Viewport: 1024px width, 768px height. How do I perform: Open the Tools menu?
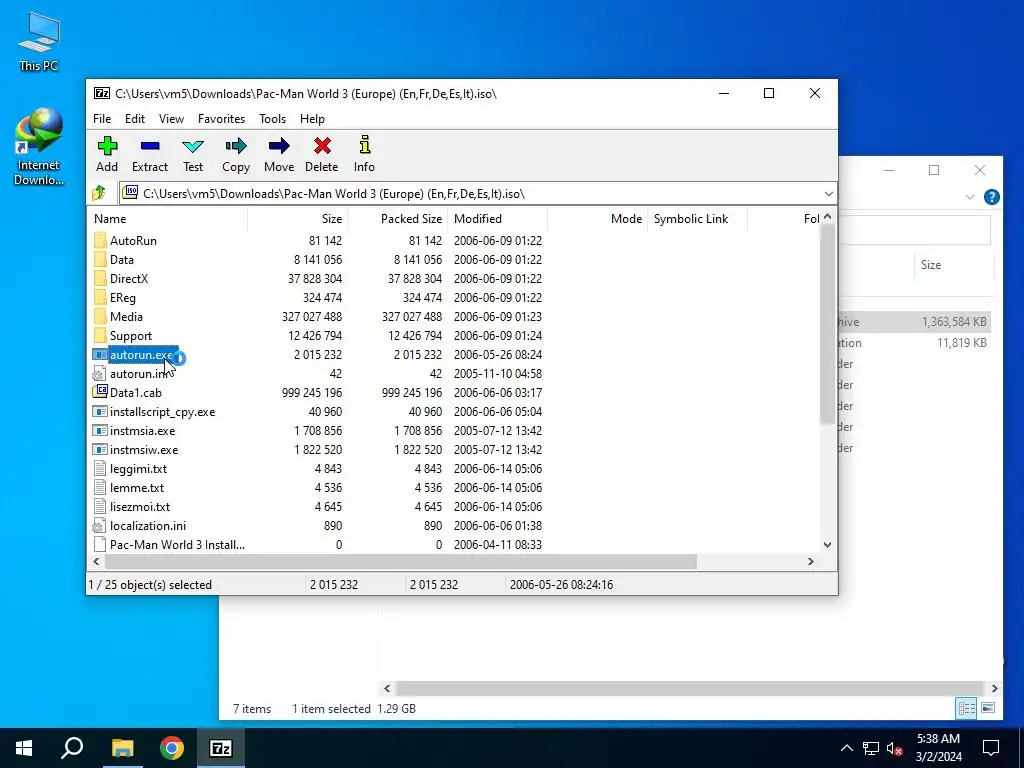272,119
